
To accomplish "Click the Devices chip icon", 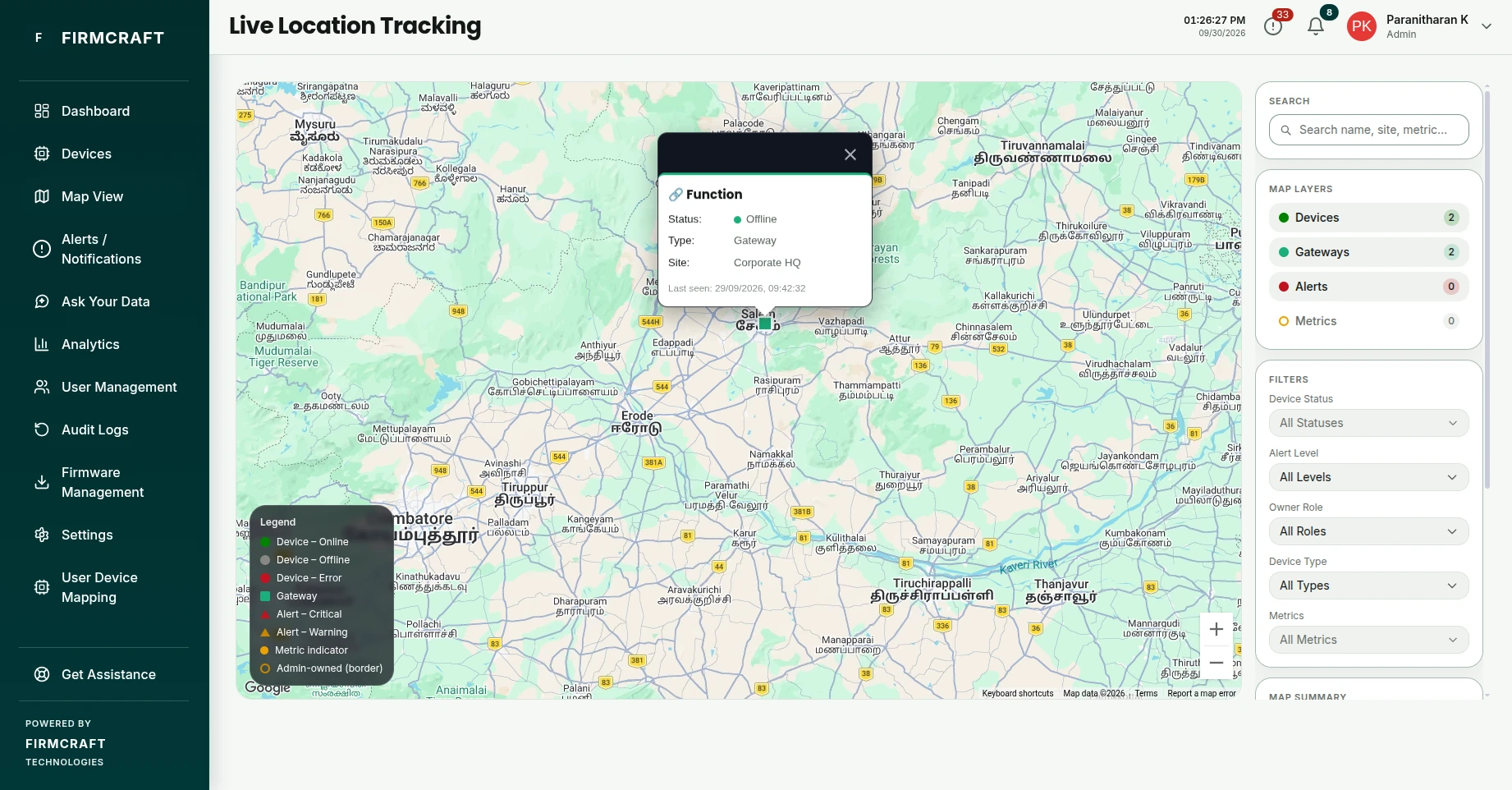I will click(x=42, y=154).
